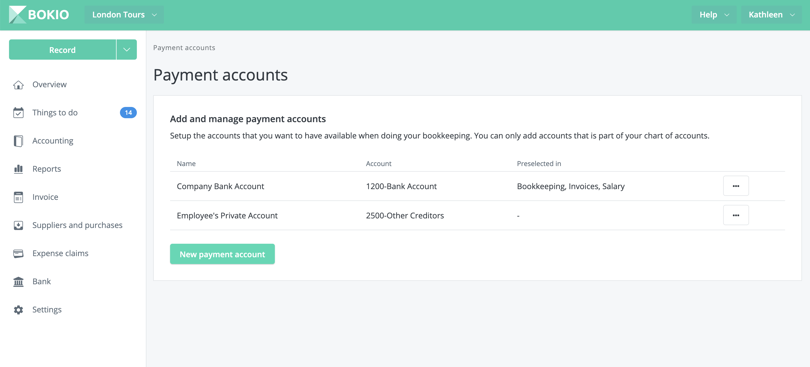810x367 pixels.
Task: Open Reports via the bar chart icon
Action: [x=19, y=169]
